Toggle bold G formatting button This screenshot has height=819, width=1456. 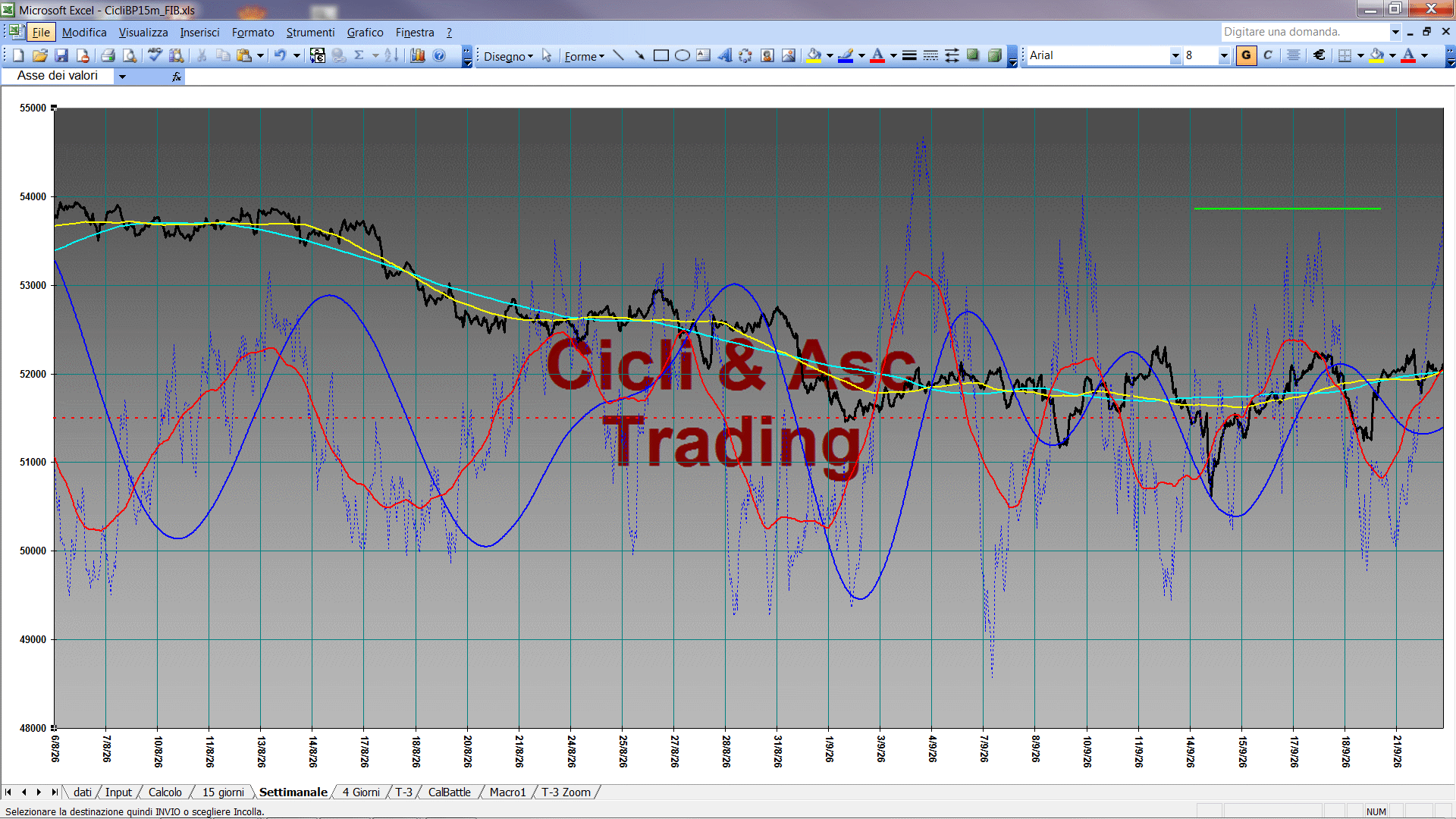pos(1246,55)
